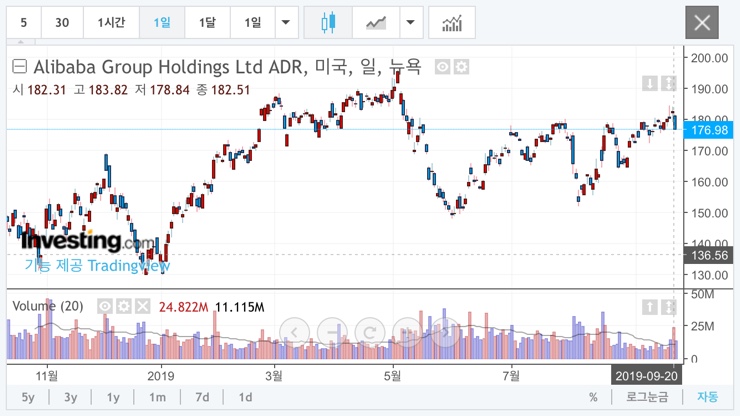Select the candlestick chart type
The image size is (740, 416).
[x=328, y=22]
